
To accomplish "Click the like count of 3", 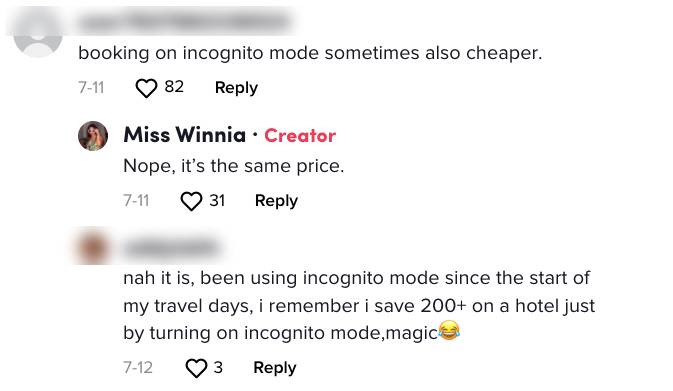I will (218, 367).
